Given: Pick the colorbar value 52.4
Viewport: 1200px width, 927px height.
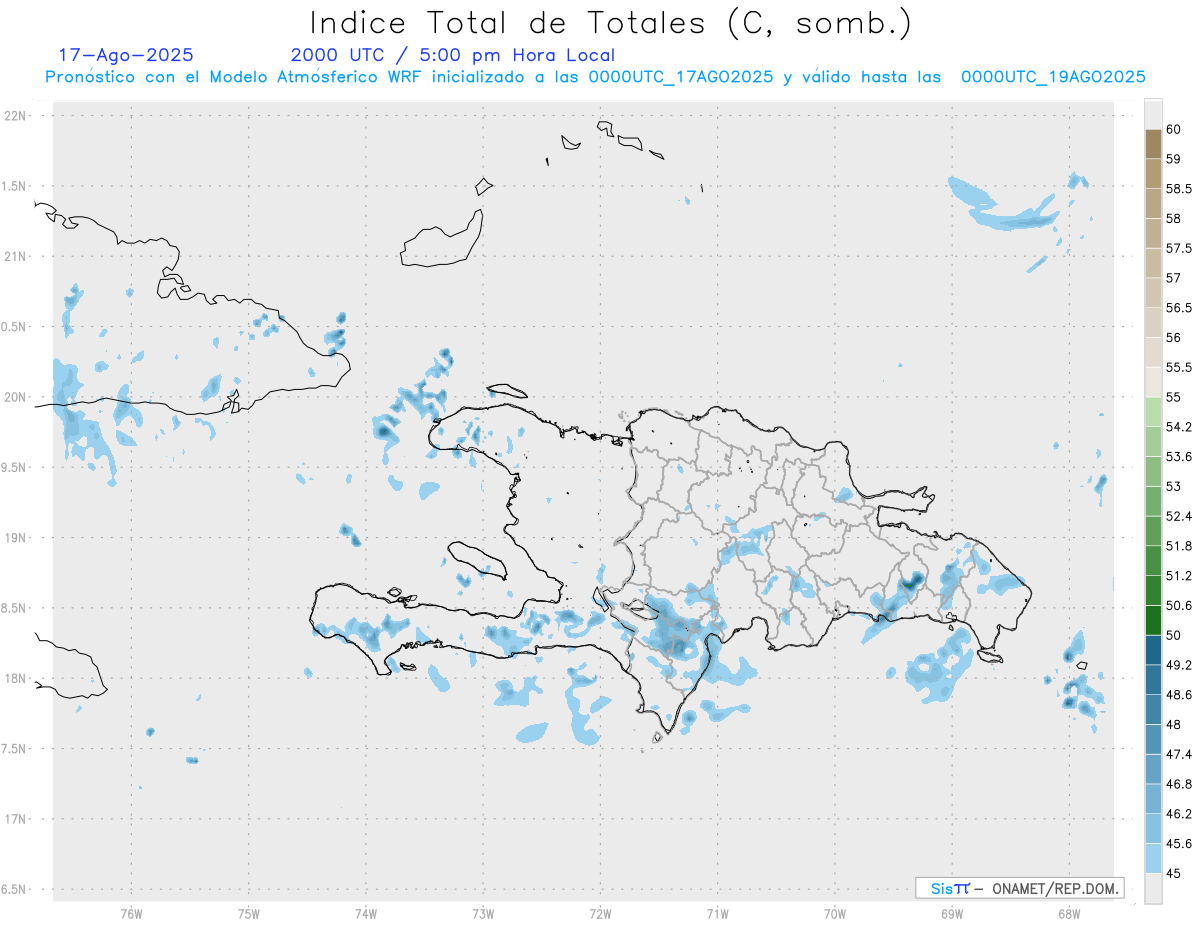Looking at the screenshot, I should (x=1179, y=516).
